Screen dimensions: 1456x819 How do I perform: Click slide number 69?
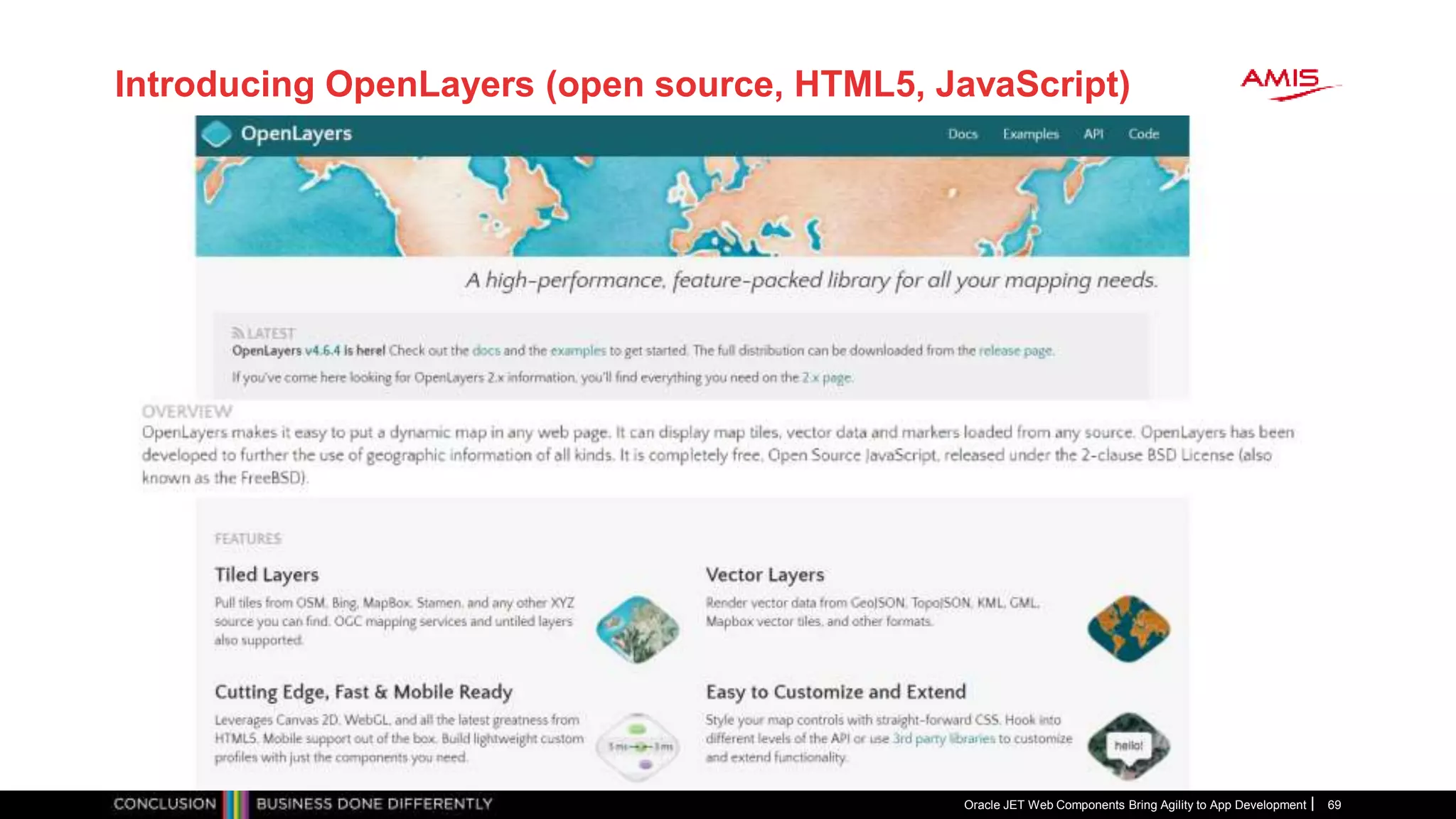(x=1334, y=805)
